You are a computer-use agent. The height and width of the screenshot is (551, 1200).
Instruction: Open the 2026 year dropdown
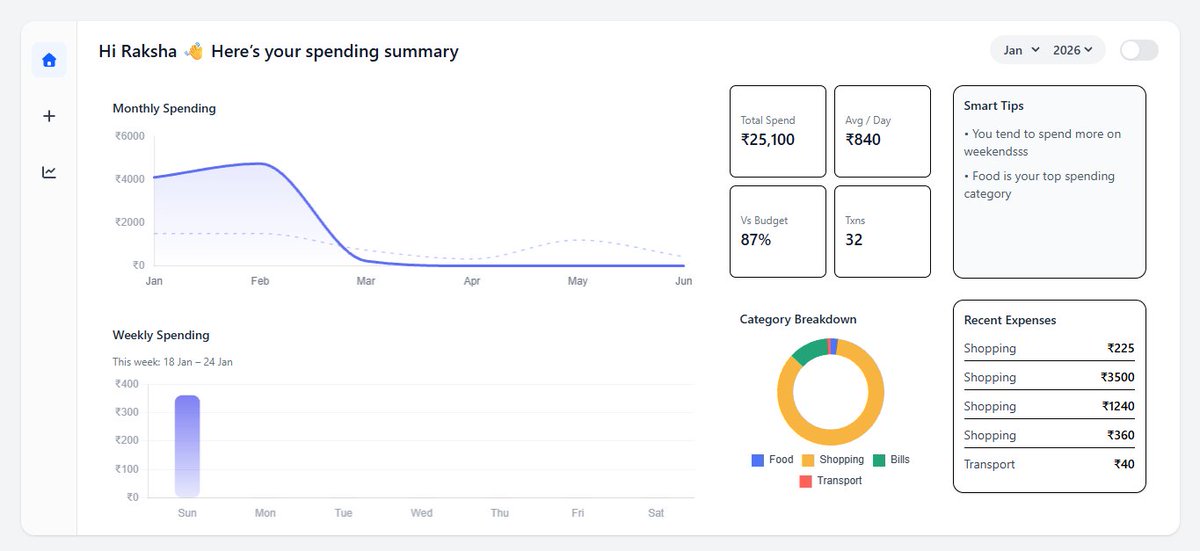1073,50
